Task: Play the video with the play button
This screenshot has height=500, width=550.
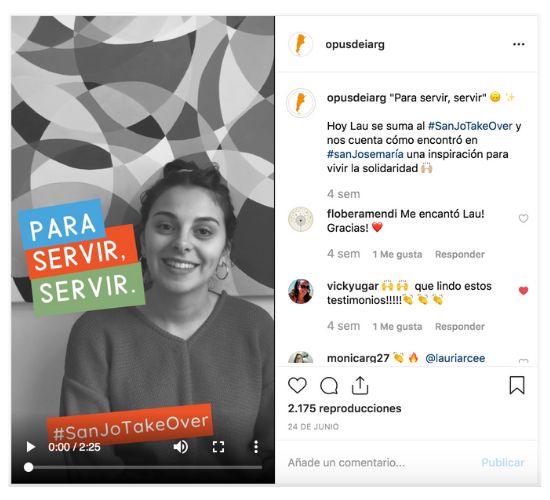Action: click(31, 447)
